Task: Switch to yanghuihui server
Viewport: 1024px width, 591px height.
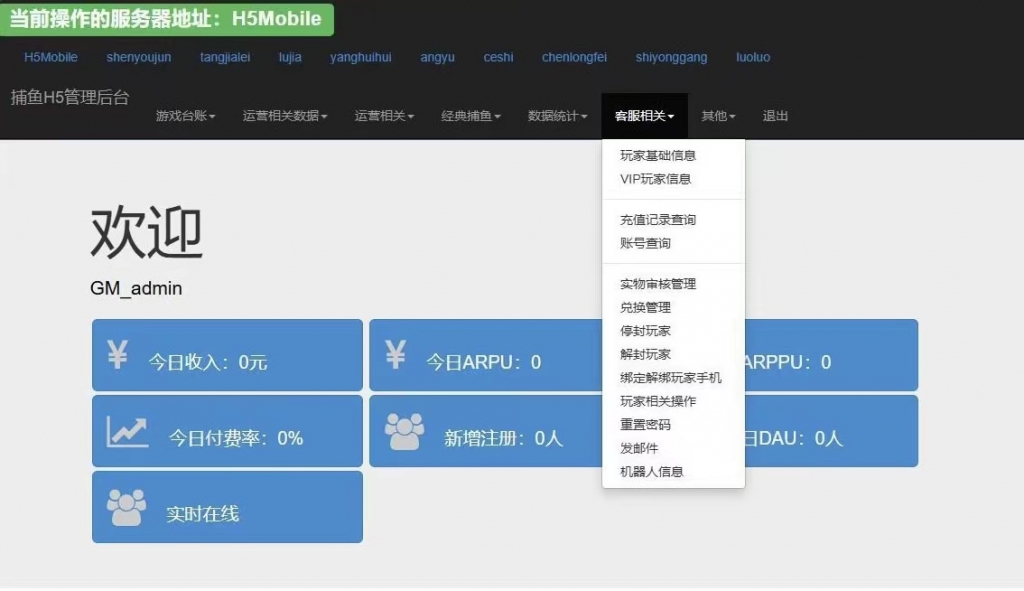Action: tap(360, 57)
